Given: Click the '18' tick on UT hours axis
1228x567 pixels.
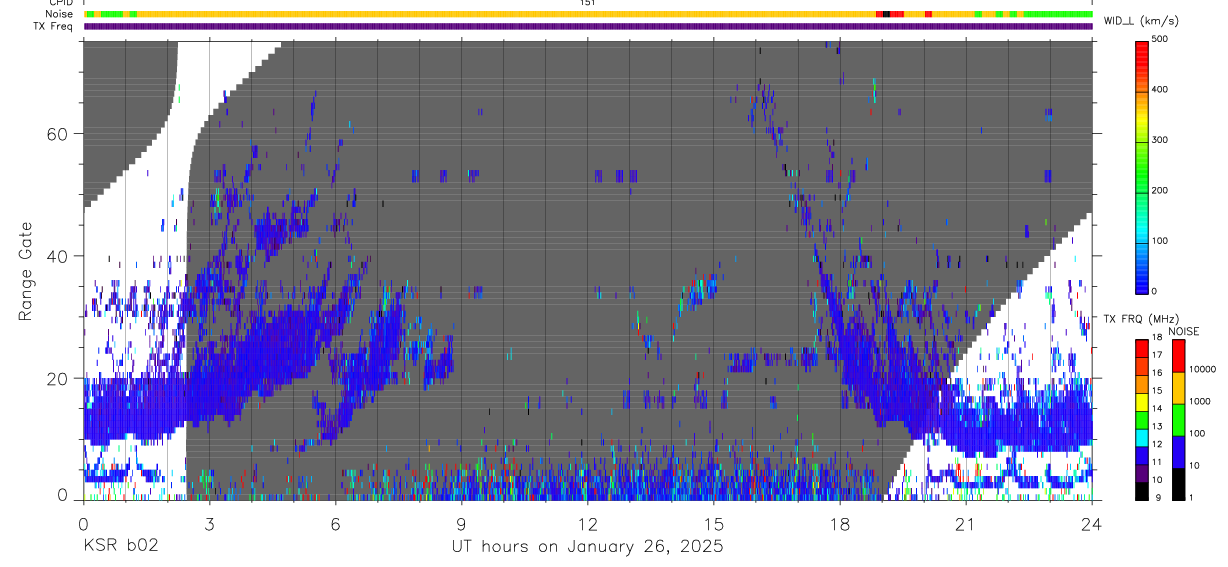Looking at the screenshot, I should coord(840,523).
